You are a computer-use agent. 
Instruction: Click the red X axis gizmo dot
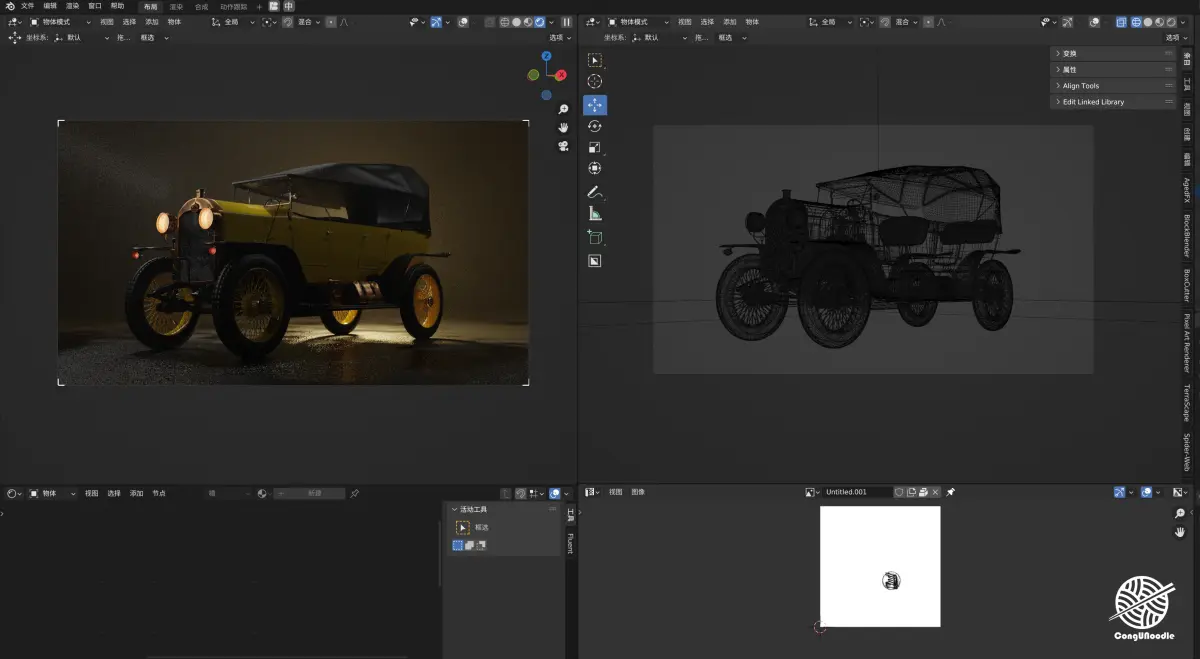[561, 75]
